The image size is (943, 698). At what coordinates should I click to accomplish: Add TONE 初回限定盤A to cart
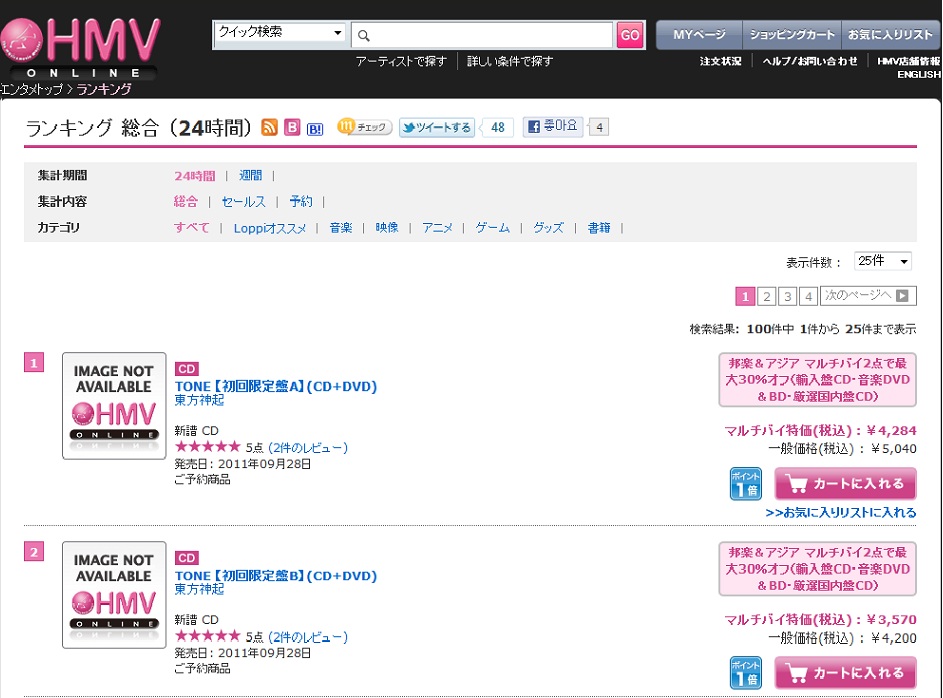point(845,483)
